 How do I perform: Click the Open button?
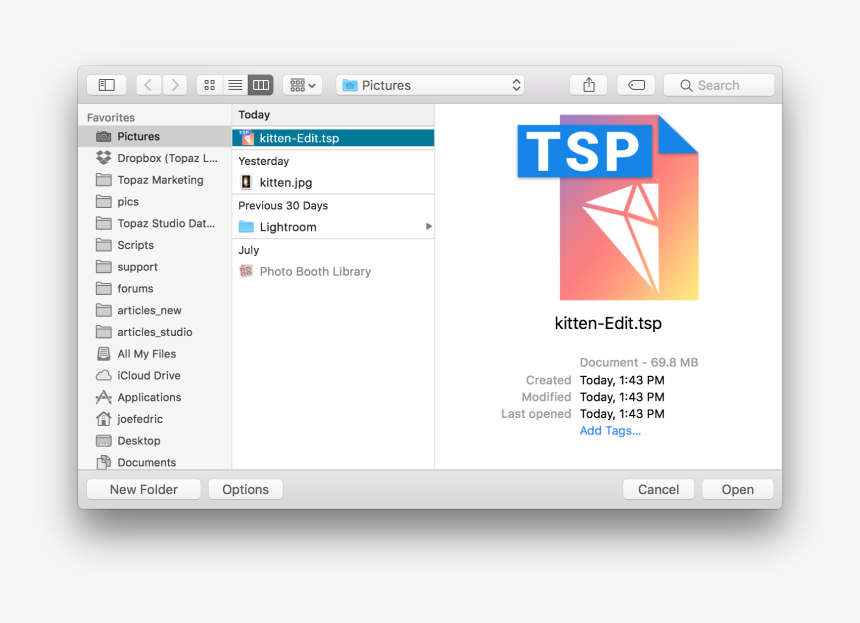(x=737, y=489)
